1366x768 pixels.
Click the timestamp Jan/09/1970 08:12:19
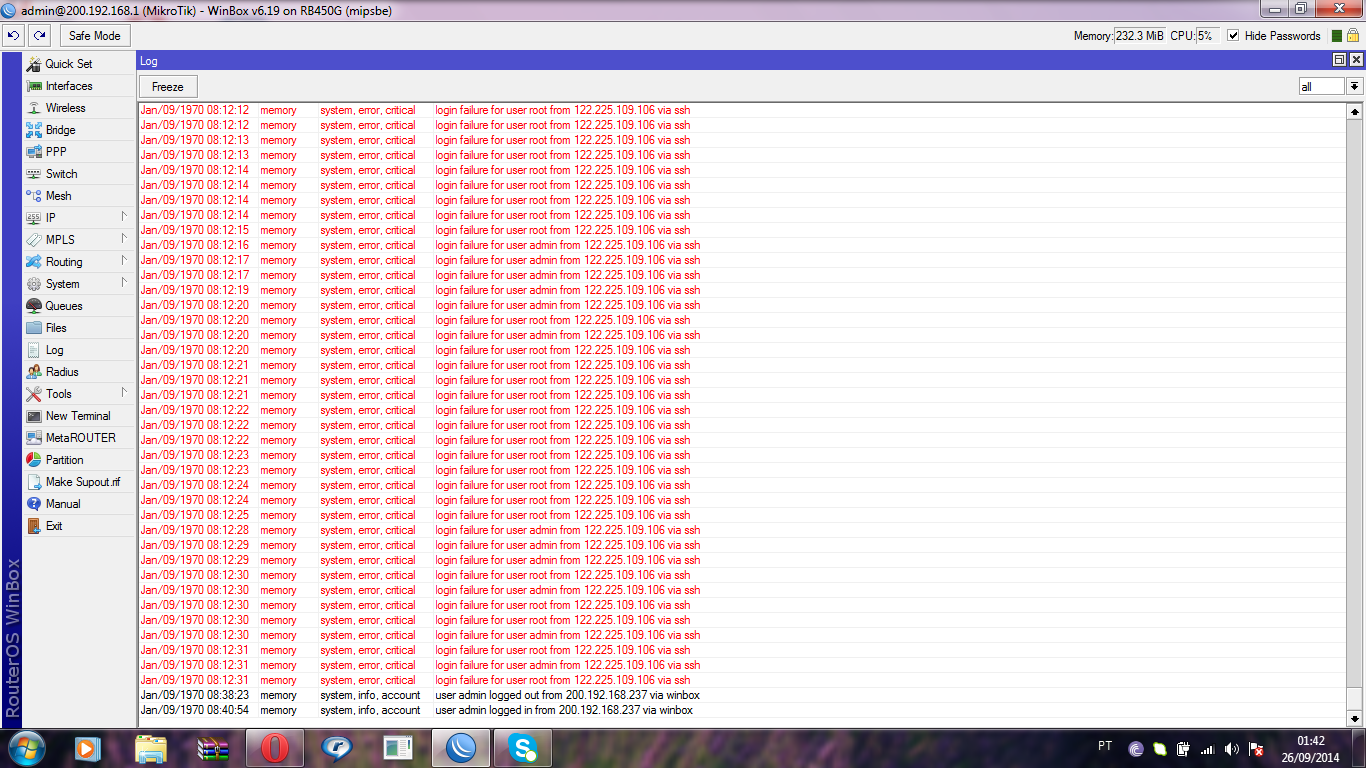[195, 290]
